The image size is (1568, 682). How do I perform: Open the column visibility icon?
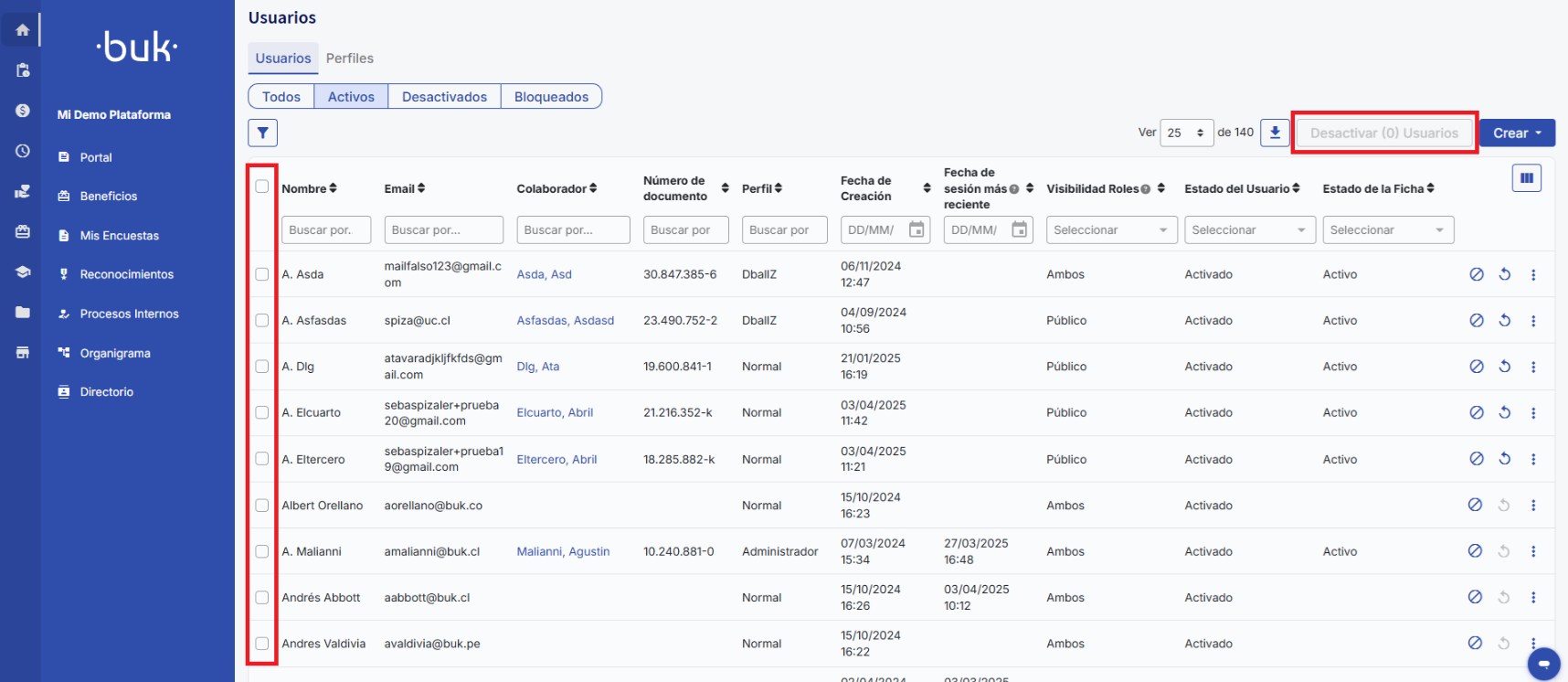(1526, 178)
